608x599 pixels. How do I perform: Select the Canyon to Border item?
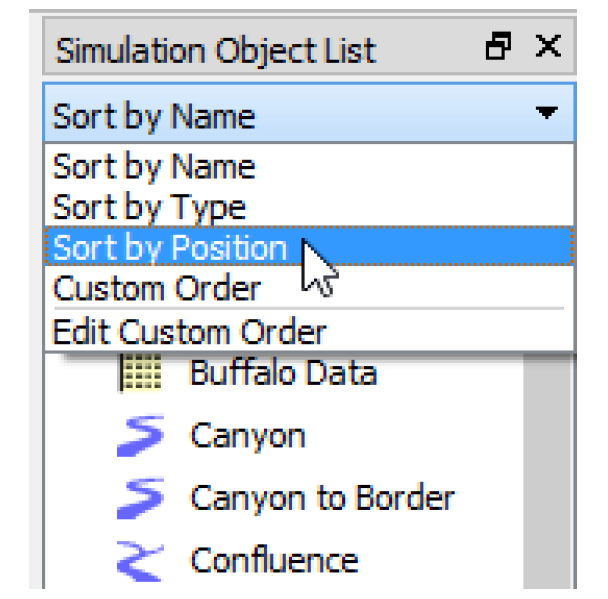[322, 498]
